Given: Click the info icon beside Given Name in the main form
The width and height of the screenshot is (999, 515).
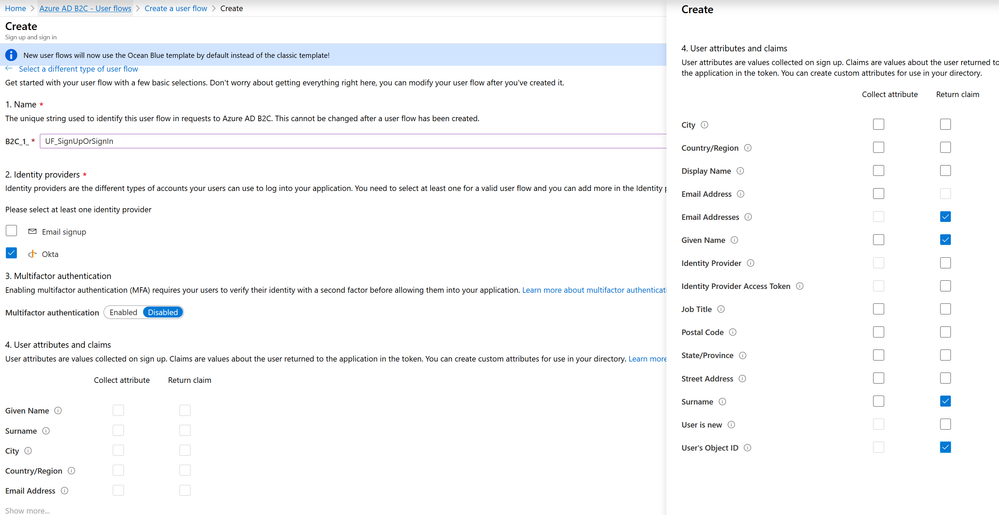Looking at the screenshot, I should [59, 410].
